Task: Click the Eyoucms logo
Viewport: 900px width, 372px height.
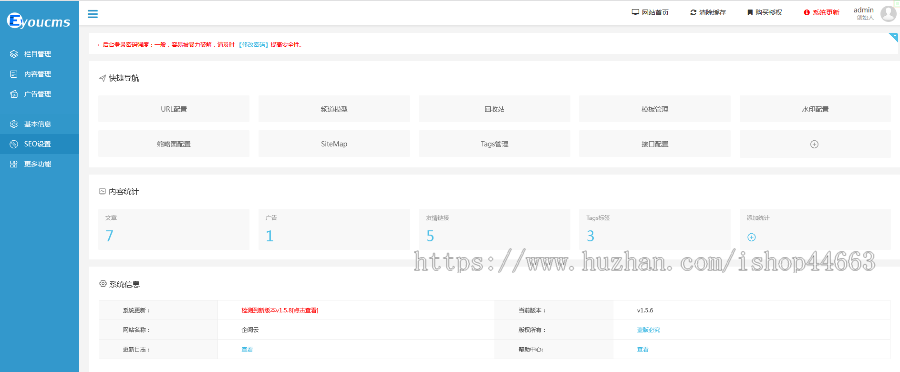Action: coord(38,22)
